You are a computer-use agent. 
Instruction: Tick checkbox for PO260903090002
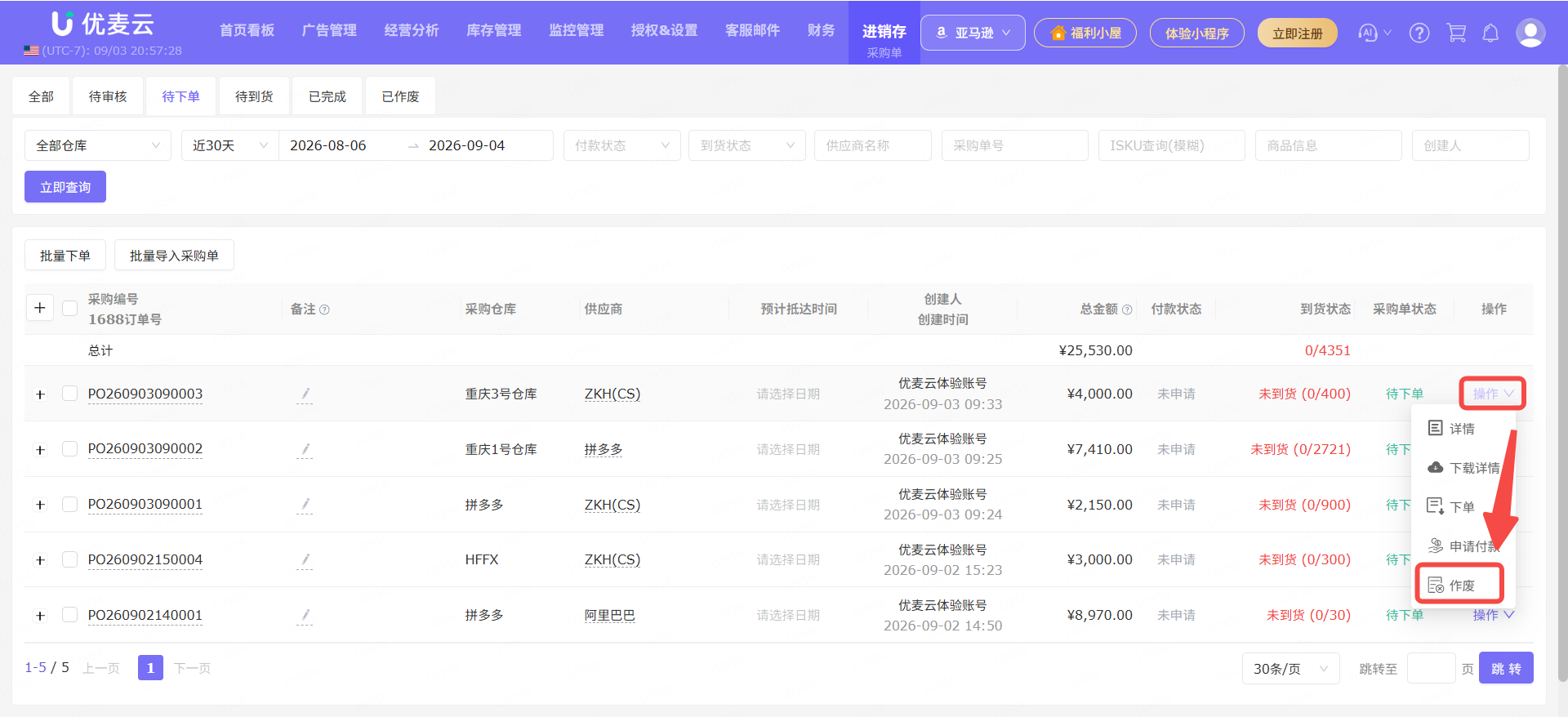tap(70, 449)
